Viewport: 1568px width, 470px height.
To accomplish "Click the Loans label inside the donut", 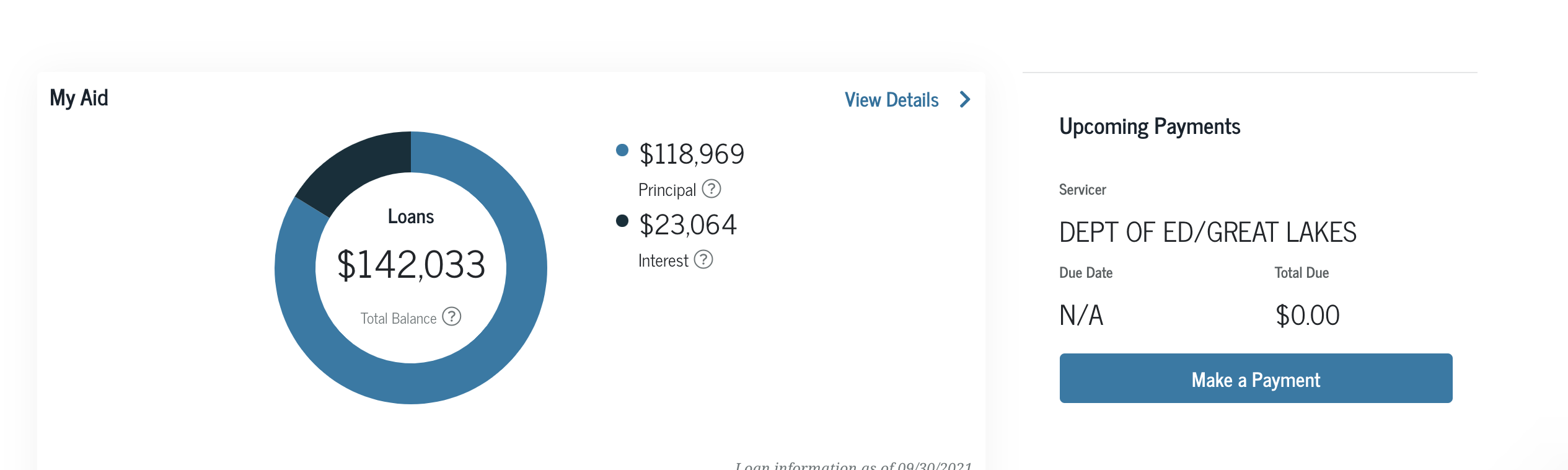I will coord(411,216).
